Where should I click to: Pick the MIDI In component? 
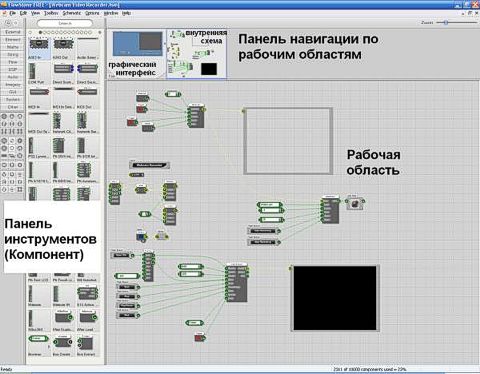[x=39, y=97]
